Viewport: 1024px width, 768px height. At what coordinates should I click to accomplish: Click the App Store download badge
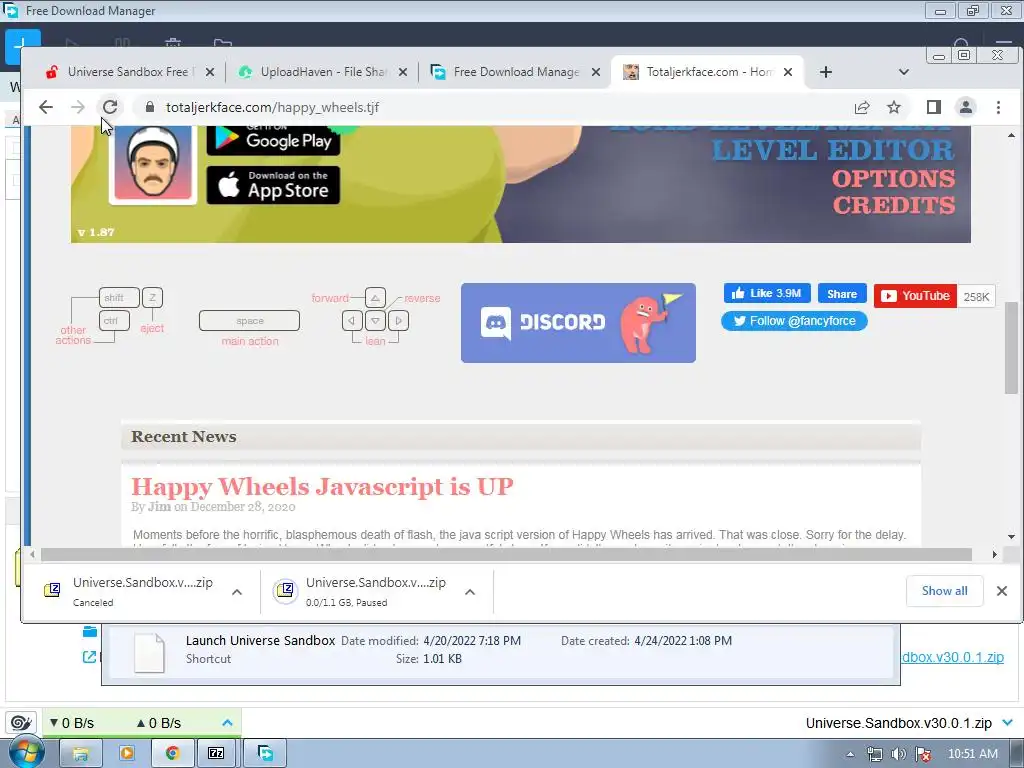(x=273, y=185)
